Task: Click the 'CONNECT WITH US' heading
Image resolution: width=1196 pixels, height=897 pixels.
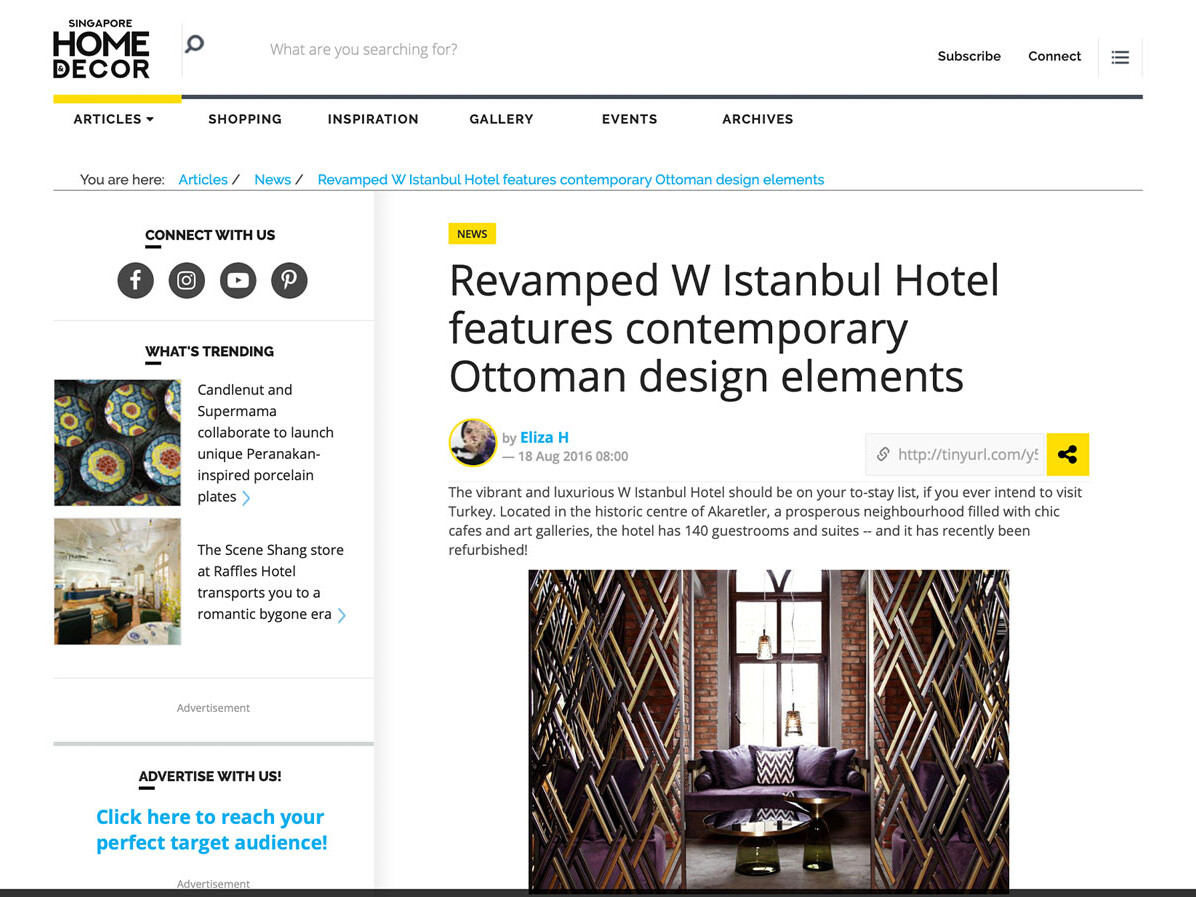Action: click(x=210, y=235)
